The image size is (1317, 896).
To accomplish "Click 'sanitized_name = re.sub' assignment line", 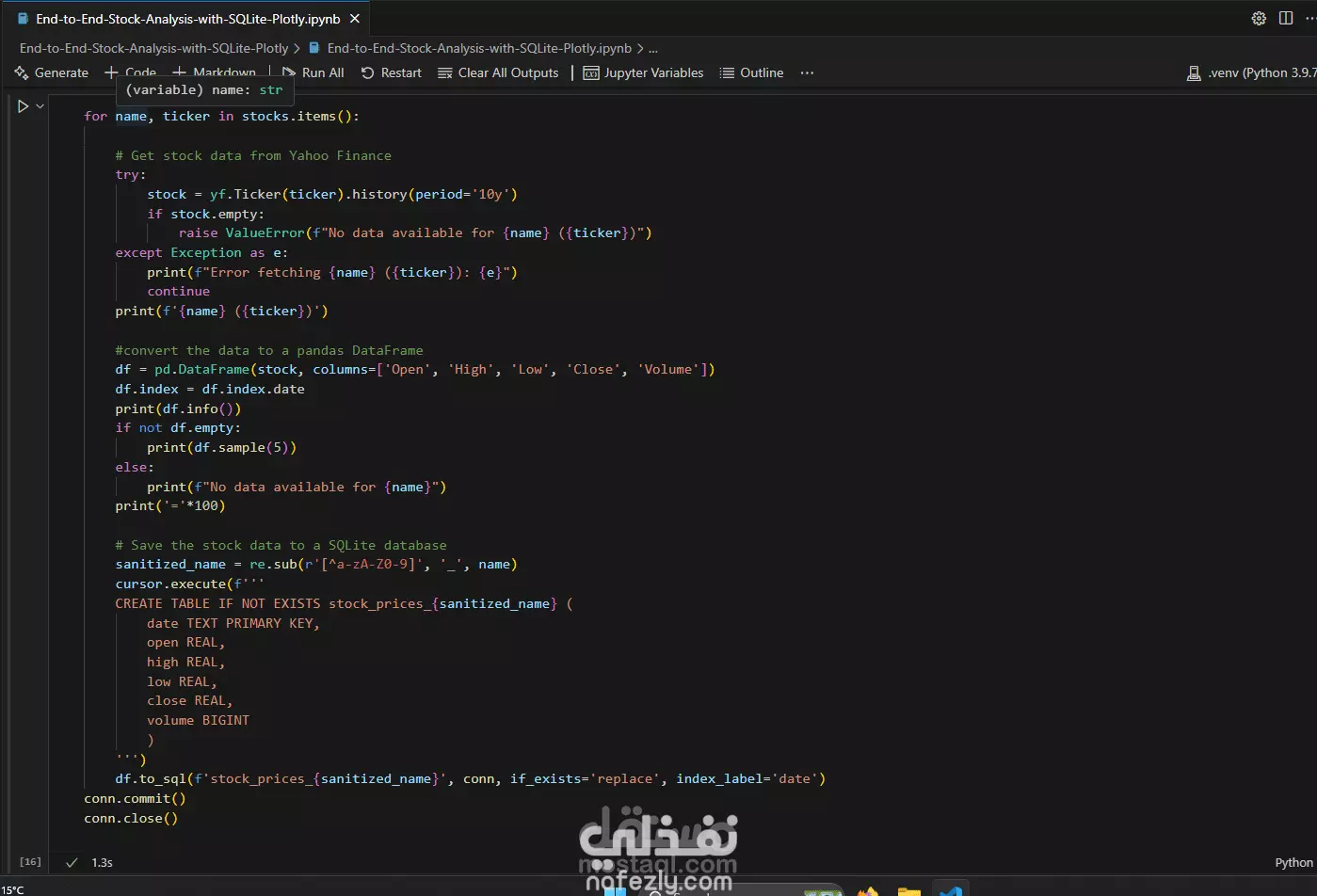I will (316, 564).
